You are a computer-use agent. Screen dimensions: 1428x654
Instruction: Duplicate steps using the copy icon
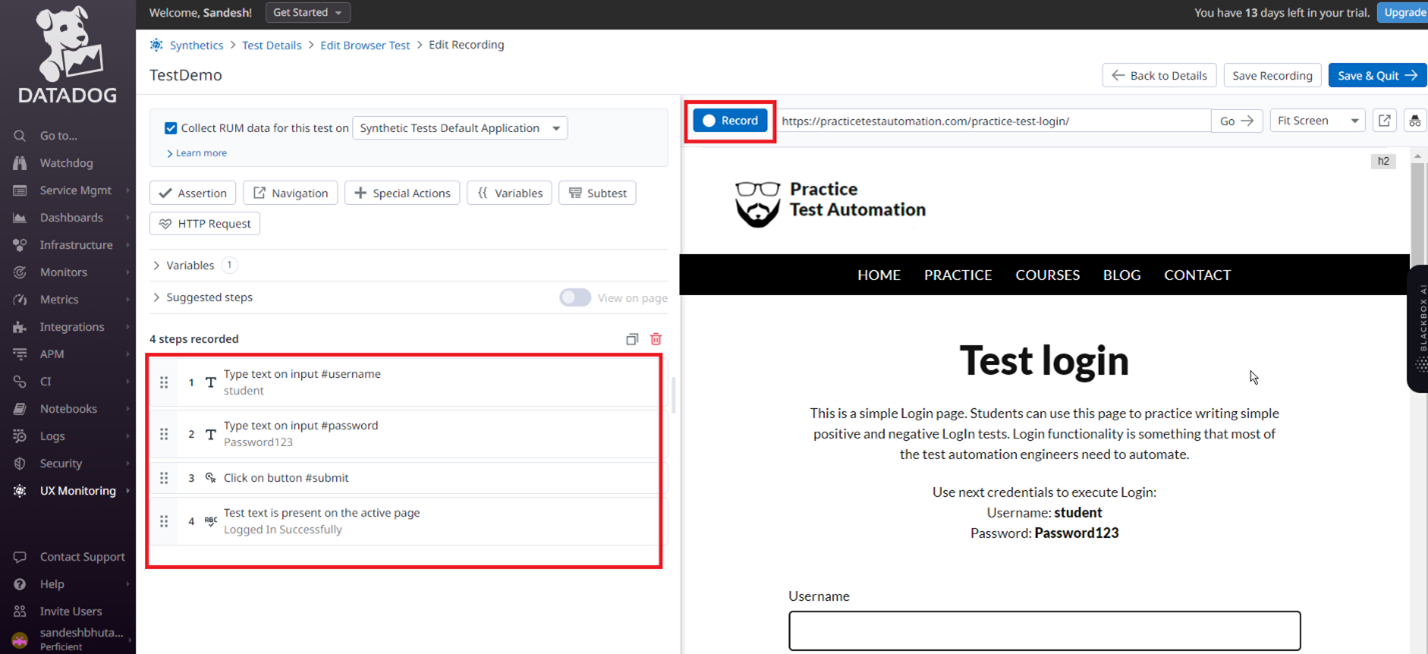tap(632, 339)
